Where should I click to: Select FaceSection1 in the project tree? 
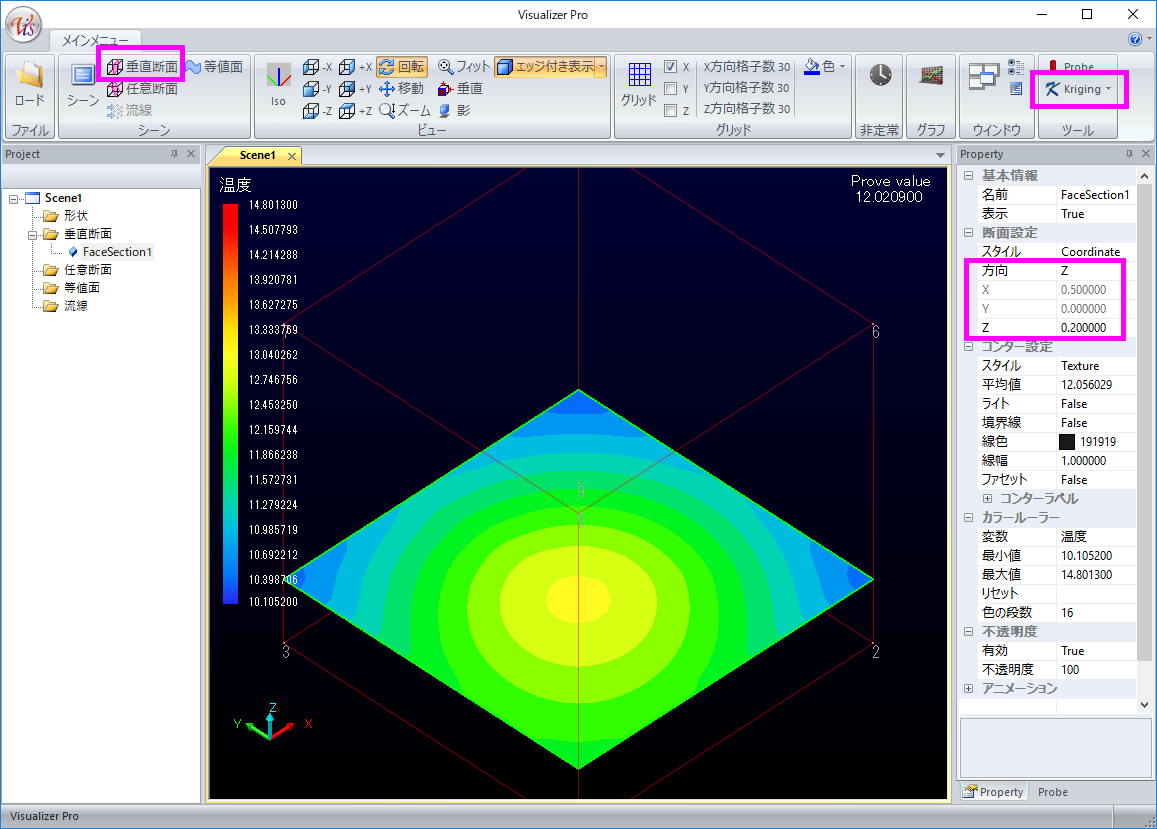pyautogui.click(x=116, y=252)
